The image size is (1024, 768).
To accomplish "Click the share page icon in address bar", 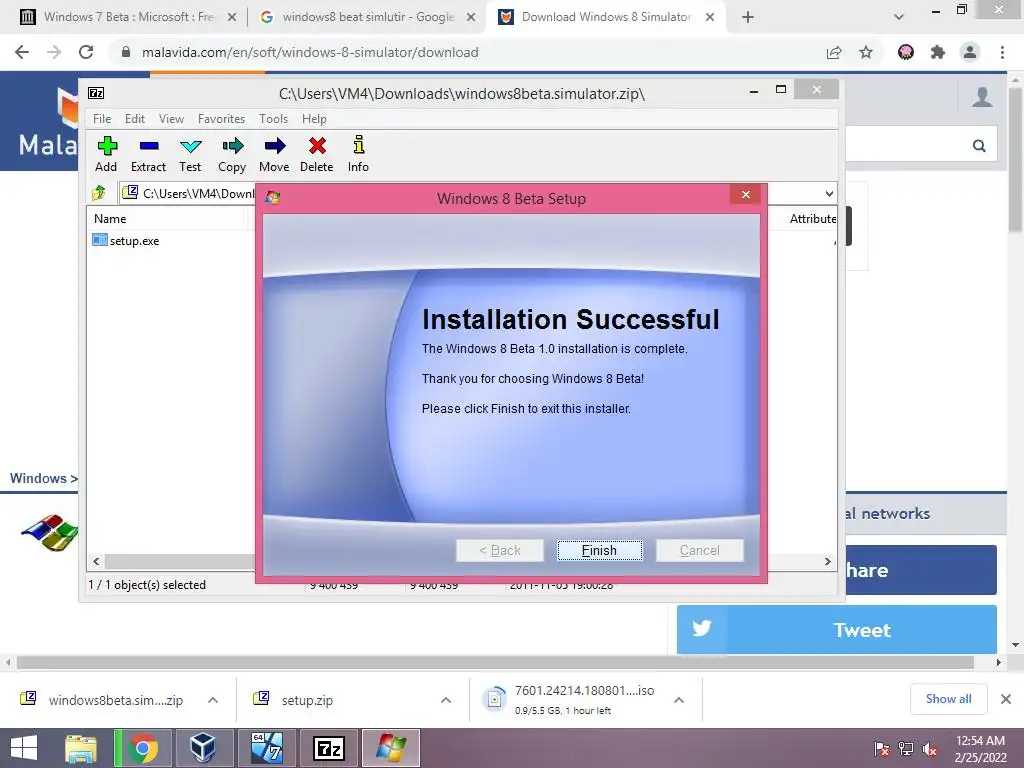I will click(x=834, y=53).
